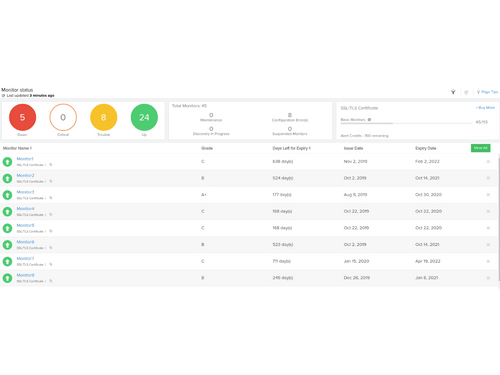Click Monitor3's green up status icon
Image resolution: width=500 pixels, height=375 pixels.
(7, 195)
